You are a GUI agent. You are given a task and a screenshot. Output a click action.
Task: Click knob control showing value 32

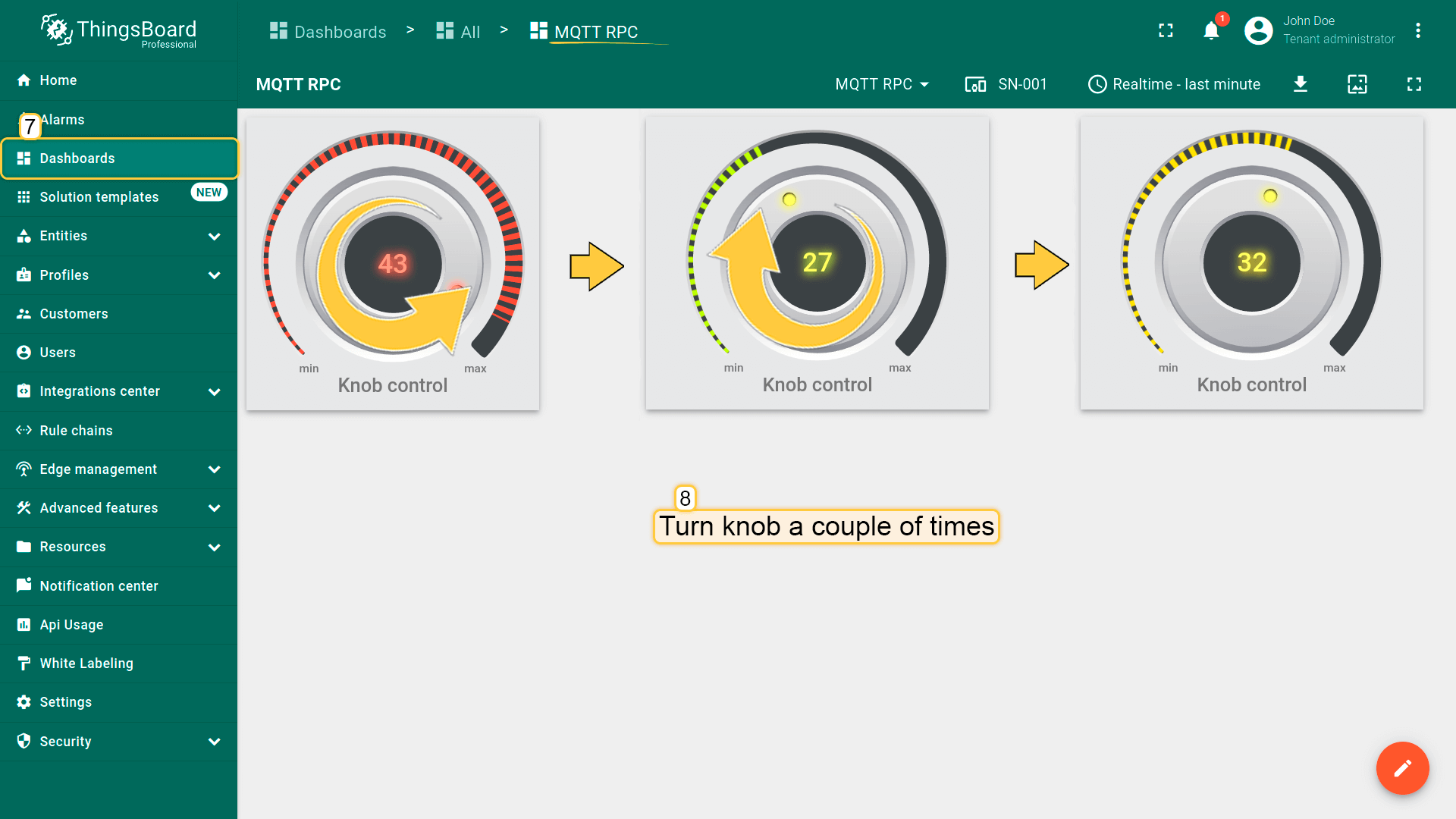click(x=1251, y=262)
